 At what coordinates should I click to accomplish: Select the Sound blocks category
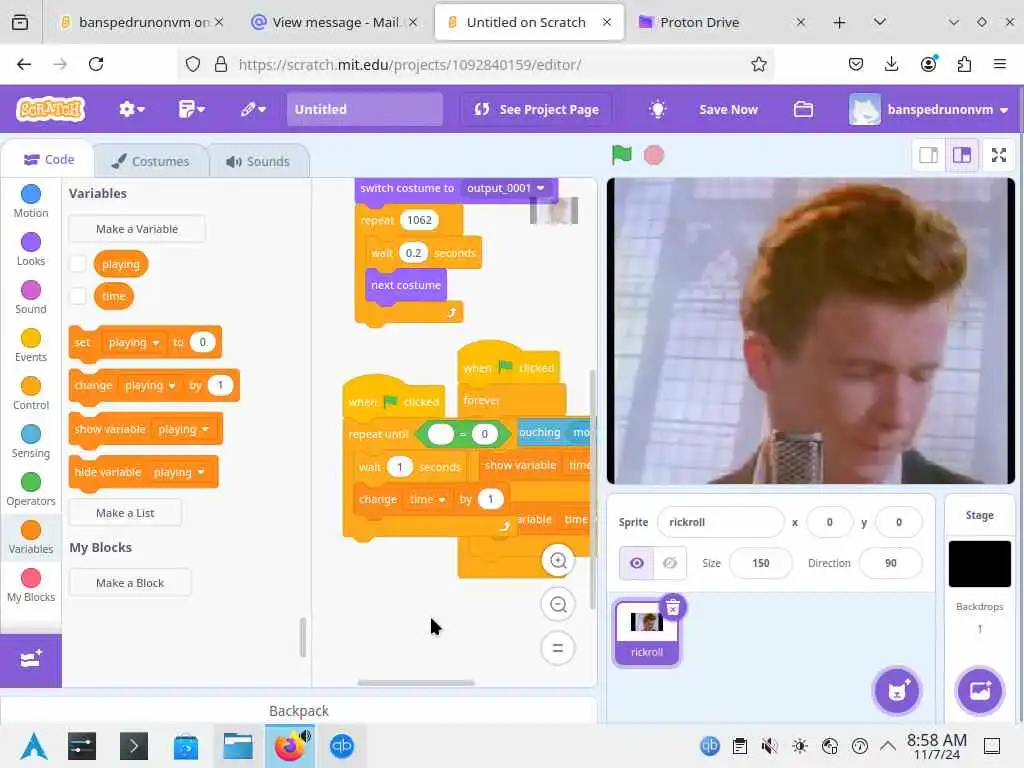tap(31, 297)
